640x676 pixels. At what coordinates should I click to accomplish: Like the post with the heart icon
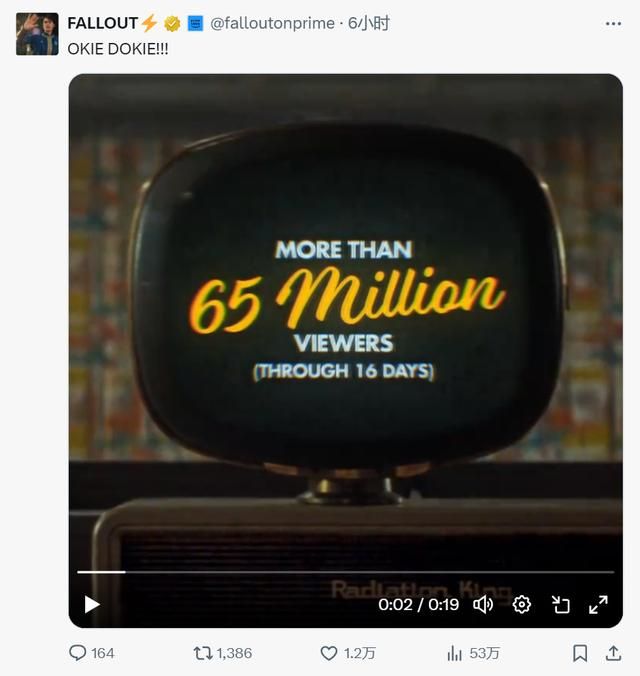(x=329, y=653)
